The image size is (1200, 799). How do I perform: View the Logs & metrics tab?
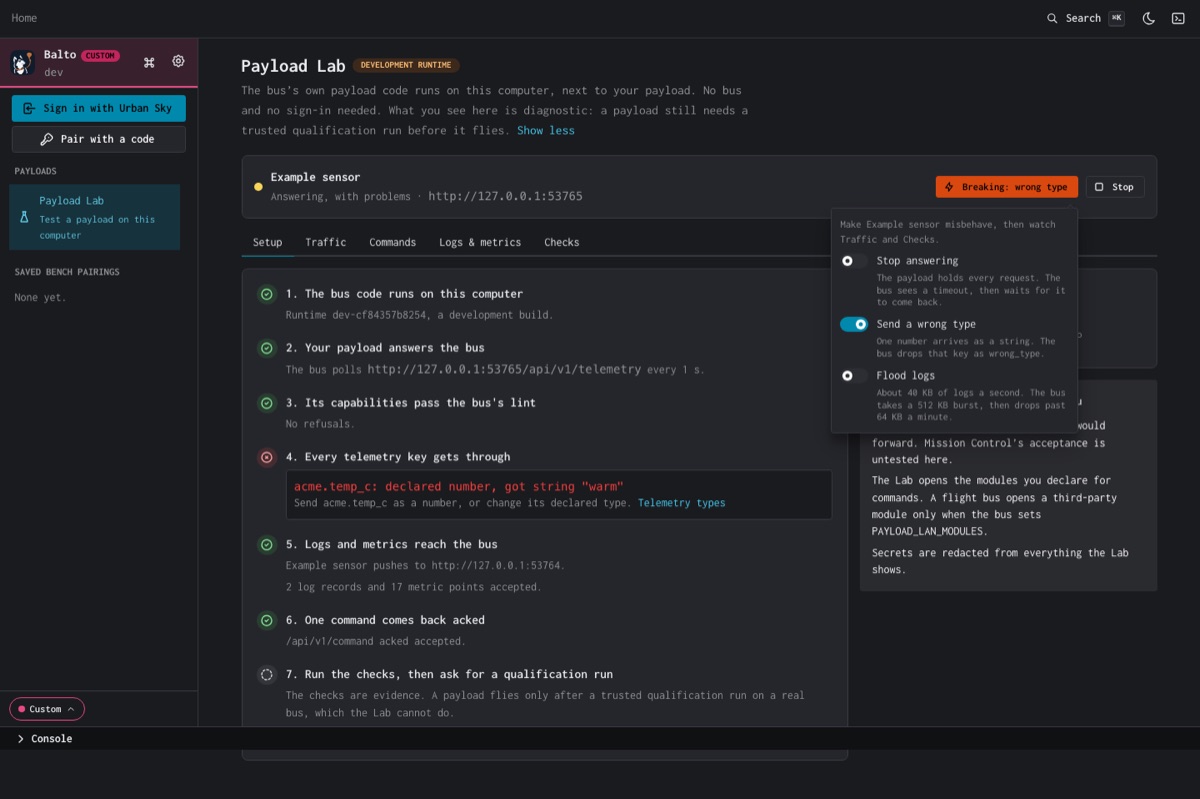click(x=480, y=242)
